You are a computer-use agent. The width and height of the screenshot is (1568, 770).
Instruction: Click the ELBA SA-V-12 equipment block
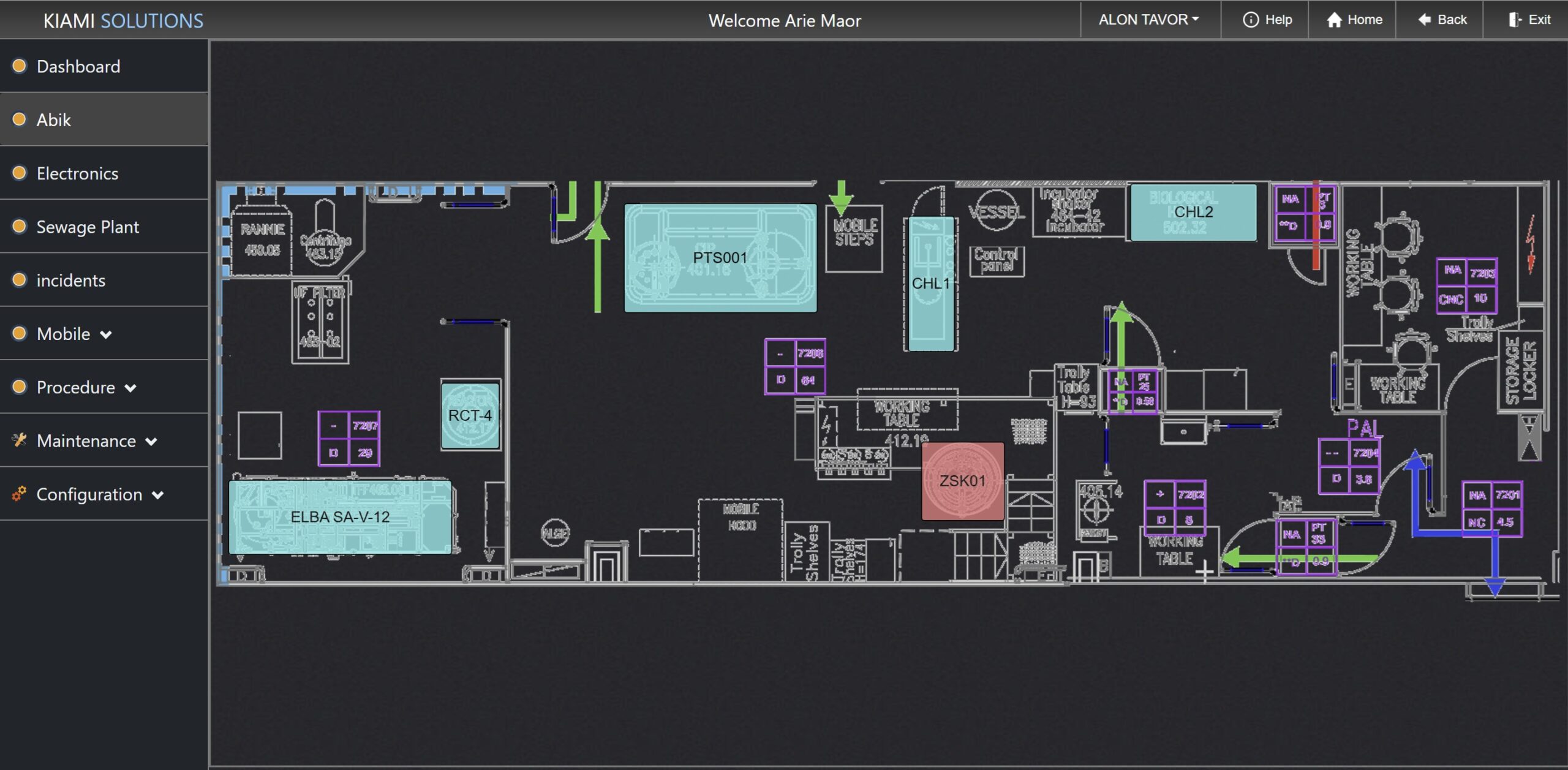tap(340, 517)
